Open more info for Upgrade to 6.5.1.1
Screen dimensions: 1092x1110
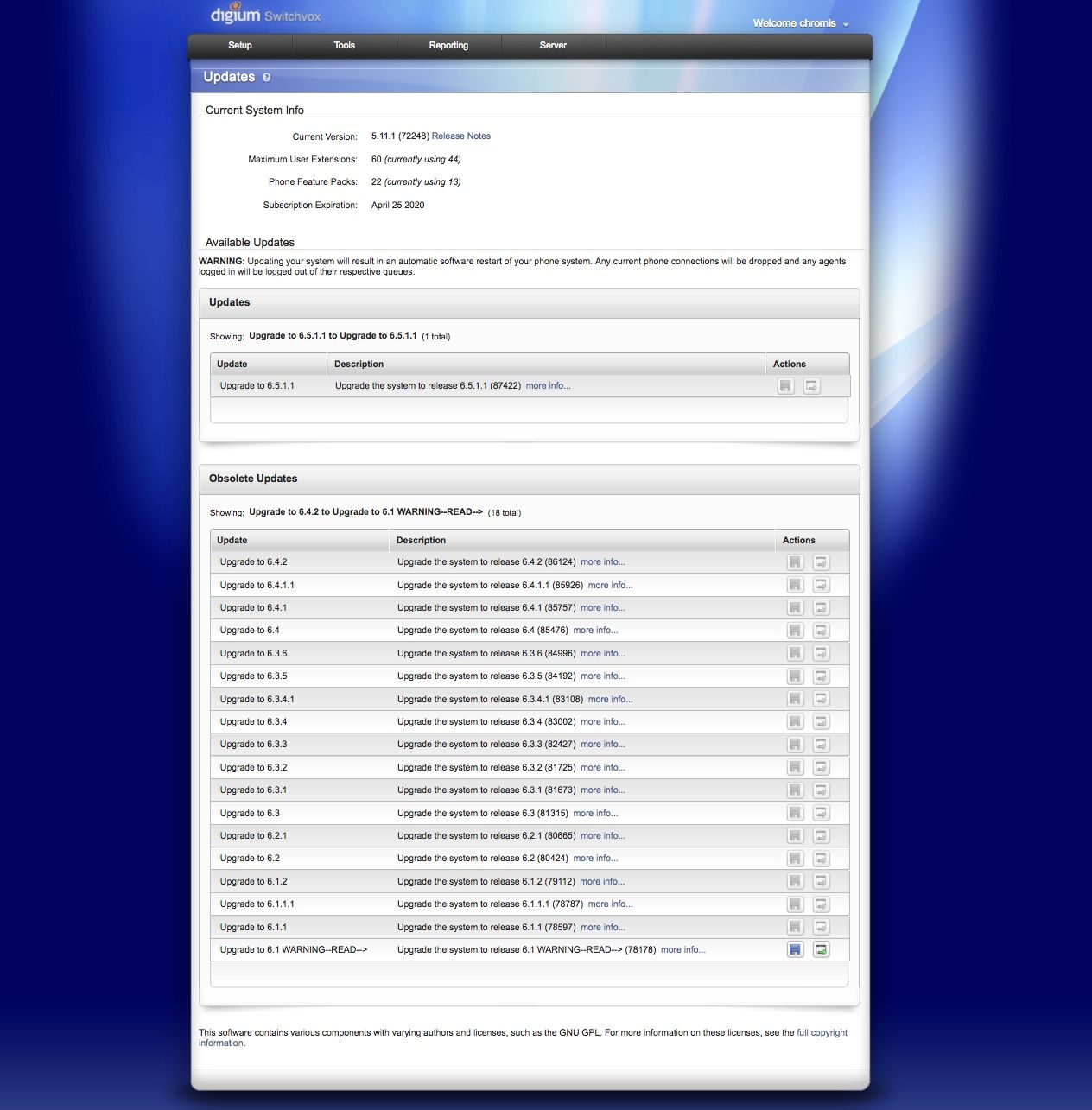(548, 386)
